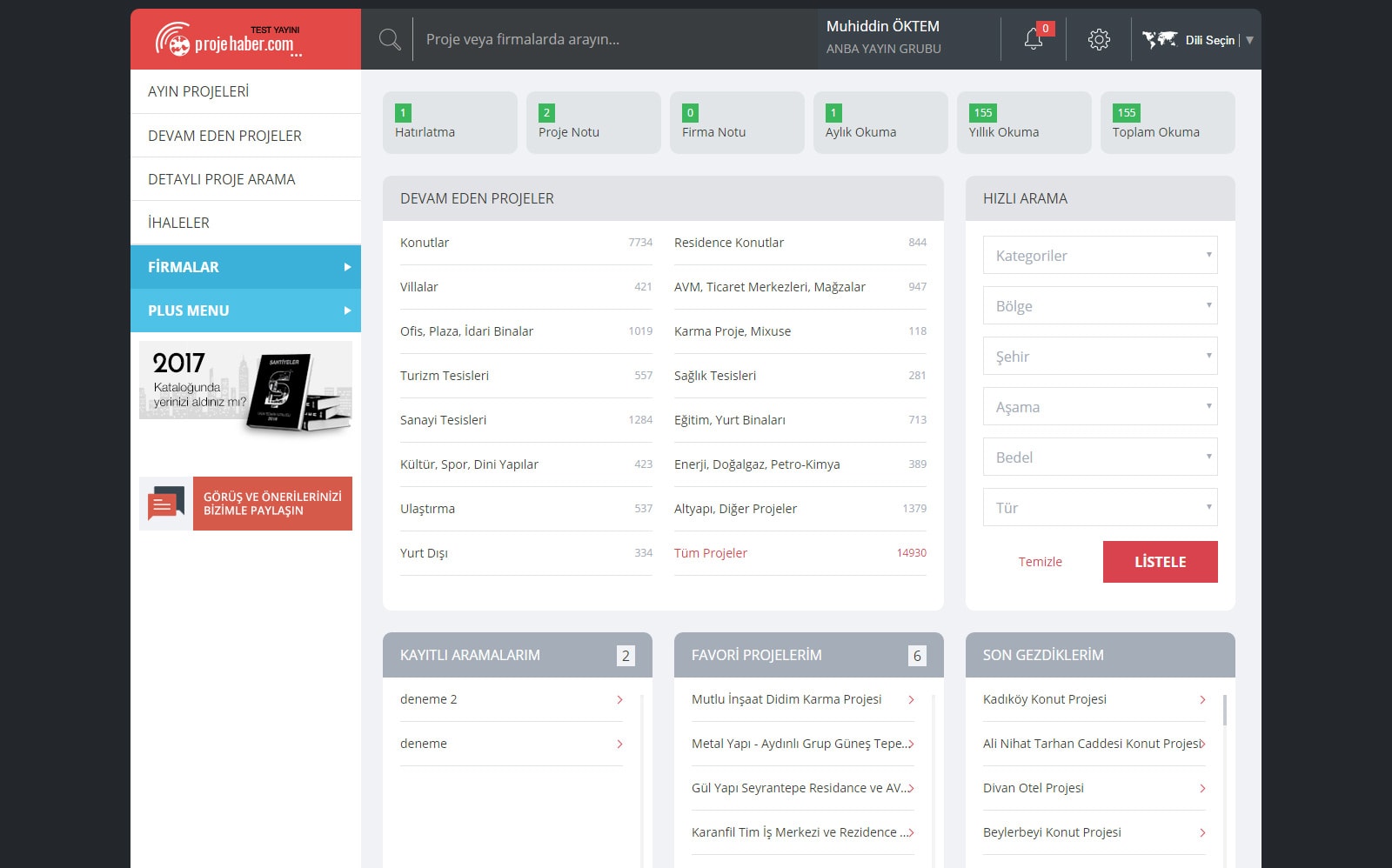
Task: Open the Kategoriler dropdown
Action: 1100,256
